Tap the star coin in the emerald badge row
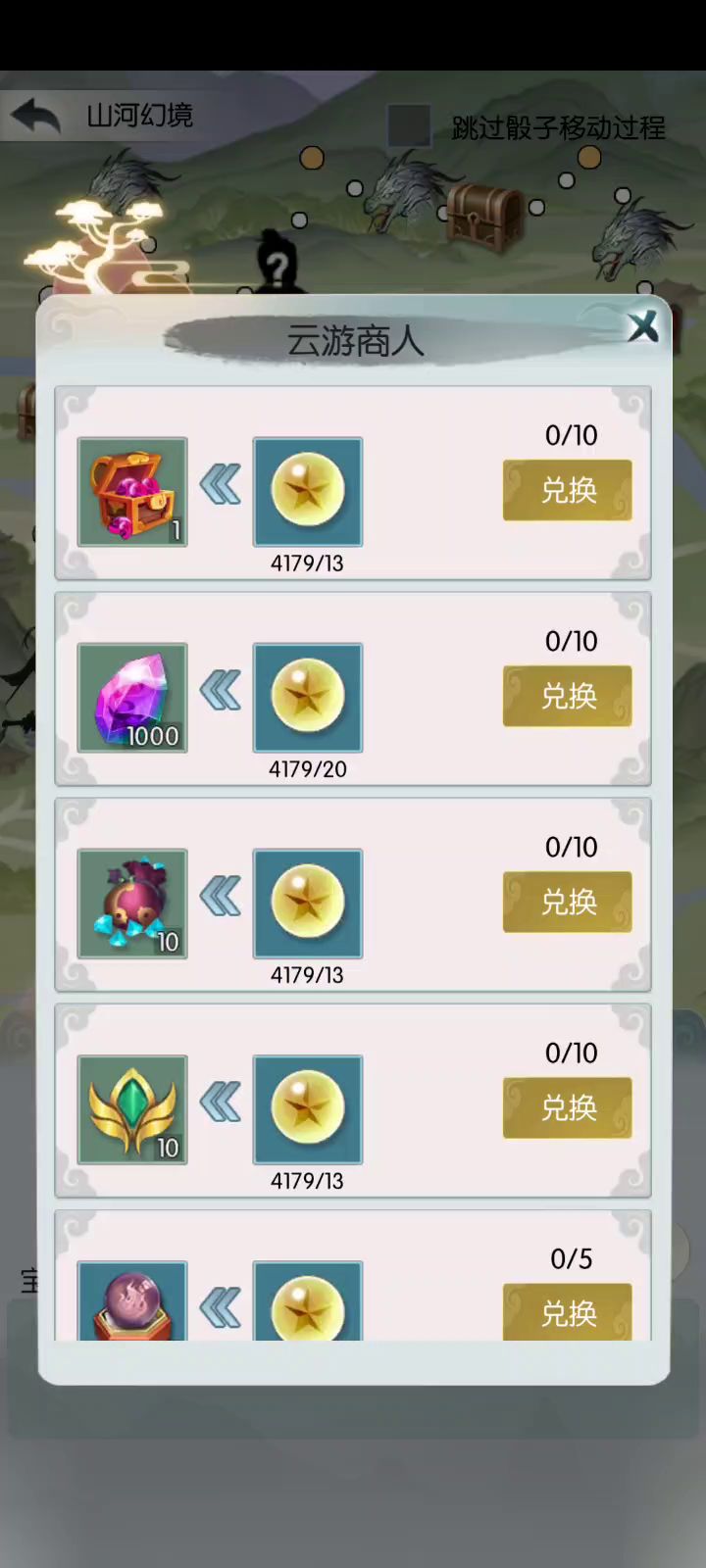This screenshot has height=1568, width=706. pos(308,1109)
